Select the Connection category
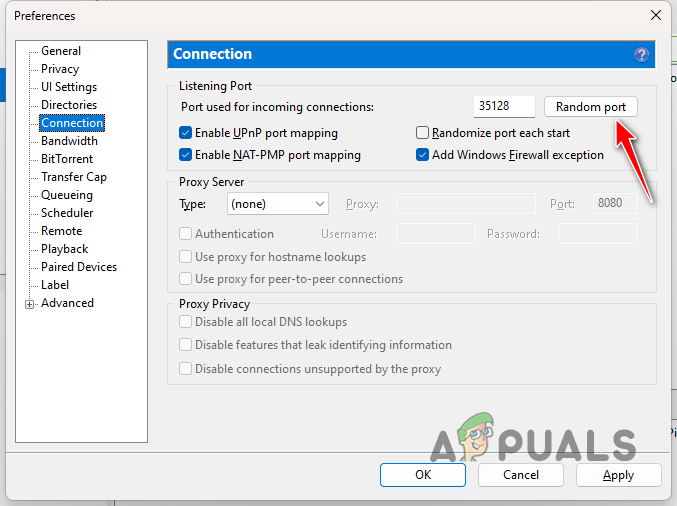Screen dimensions: 677x506 72,123
